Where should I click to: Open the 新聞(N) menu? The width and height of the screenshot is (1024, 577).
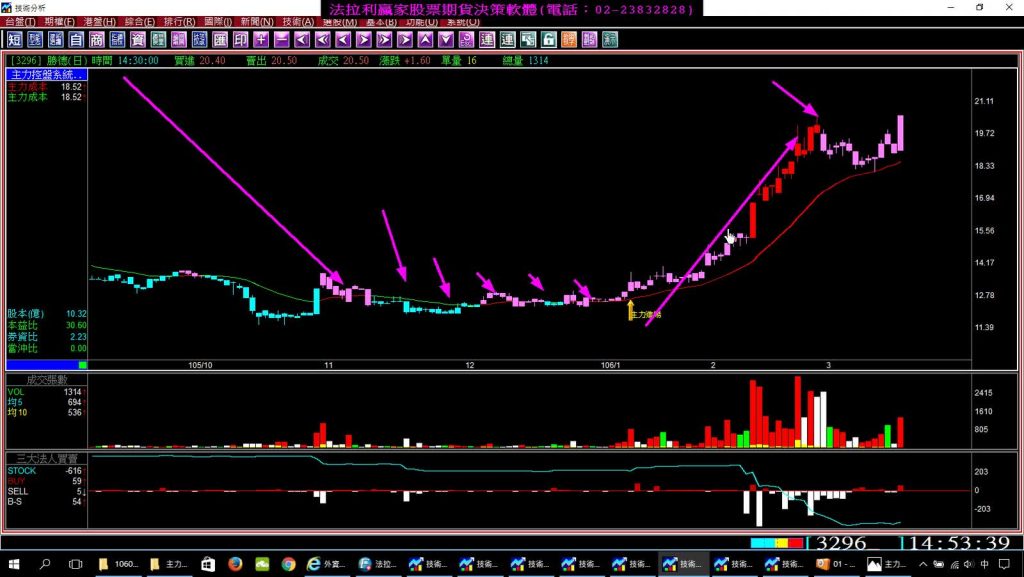[x=257, y=21]
